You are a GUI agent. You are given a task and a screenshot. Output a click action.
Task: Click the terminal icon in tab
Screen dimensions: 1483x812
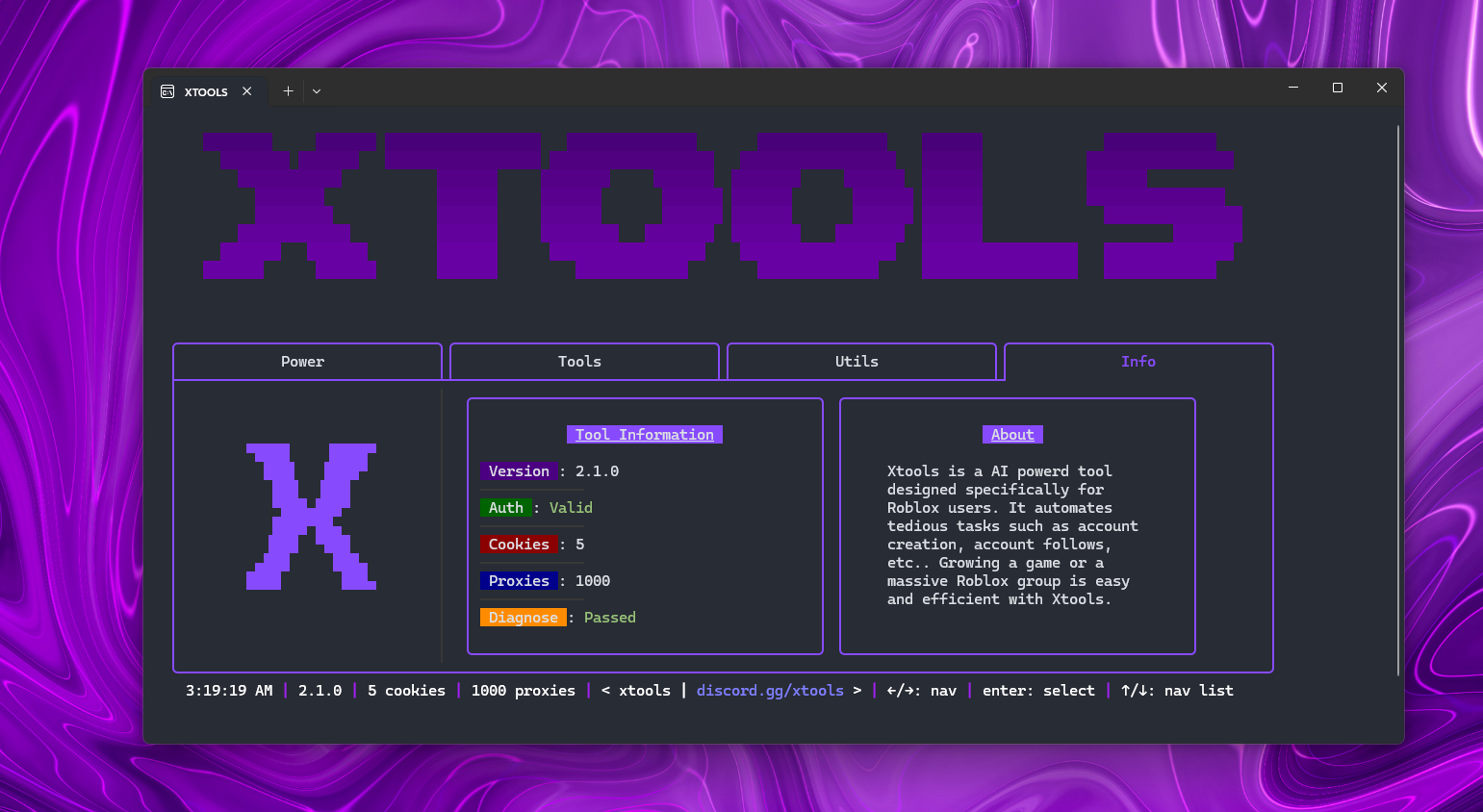click(x=167, y=91)
